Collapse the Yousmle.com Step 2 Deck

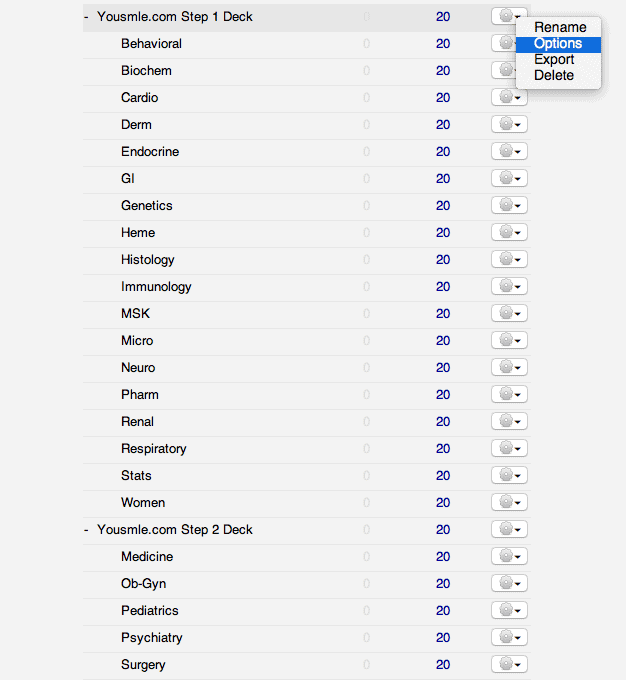86,530
